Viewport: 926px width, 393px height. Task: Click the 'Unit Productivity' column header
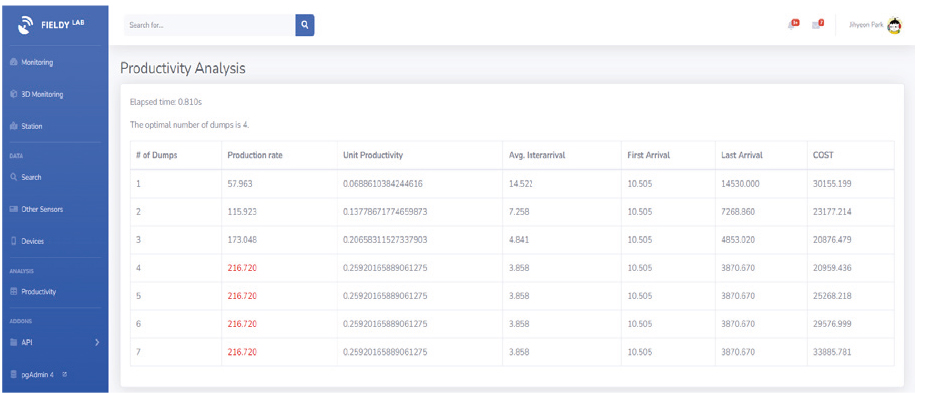(373, 155)
